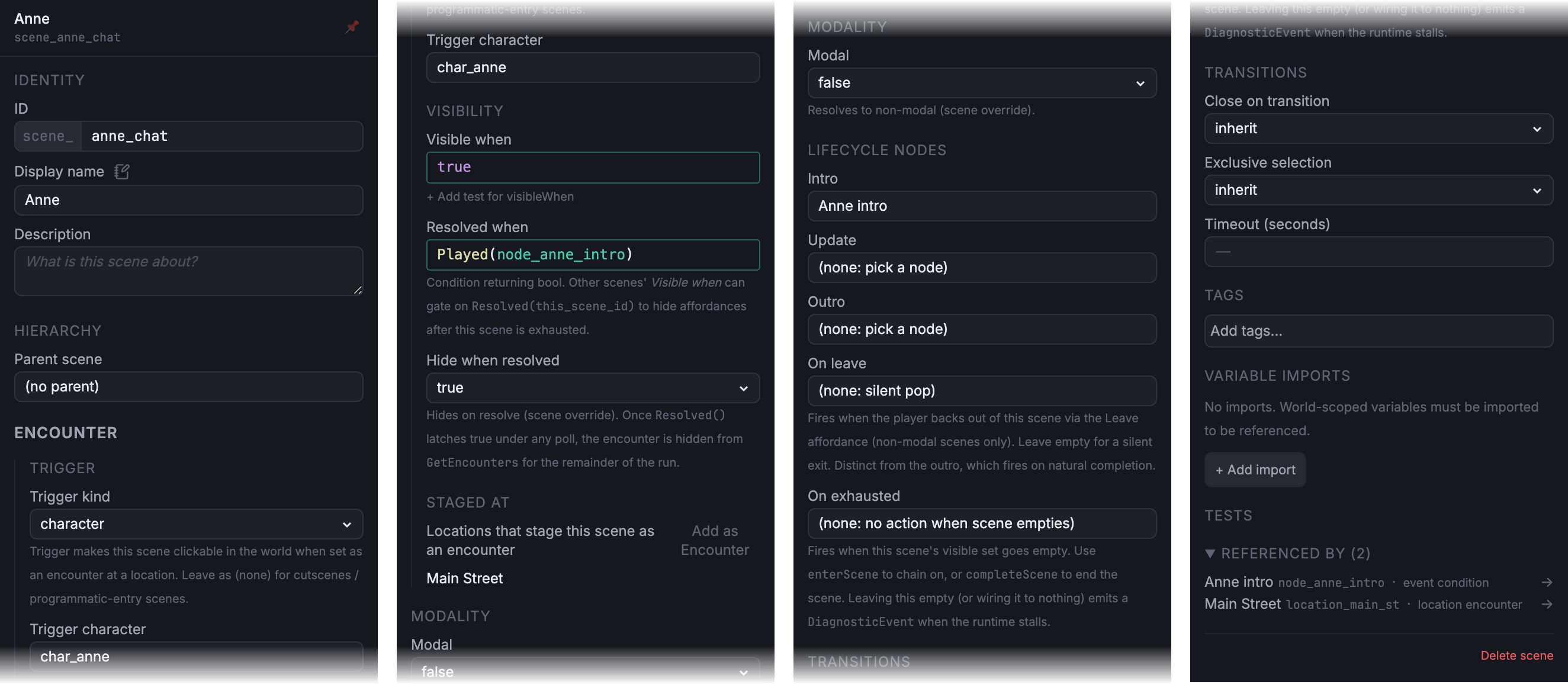Image resolution: width=1568 pixels, height=684 pixels.
Task: Open the Modal dropdown under Lifecycle panel
Action: coord(982,83)
